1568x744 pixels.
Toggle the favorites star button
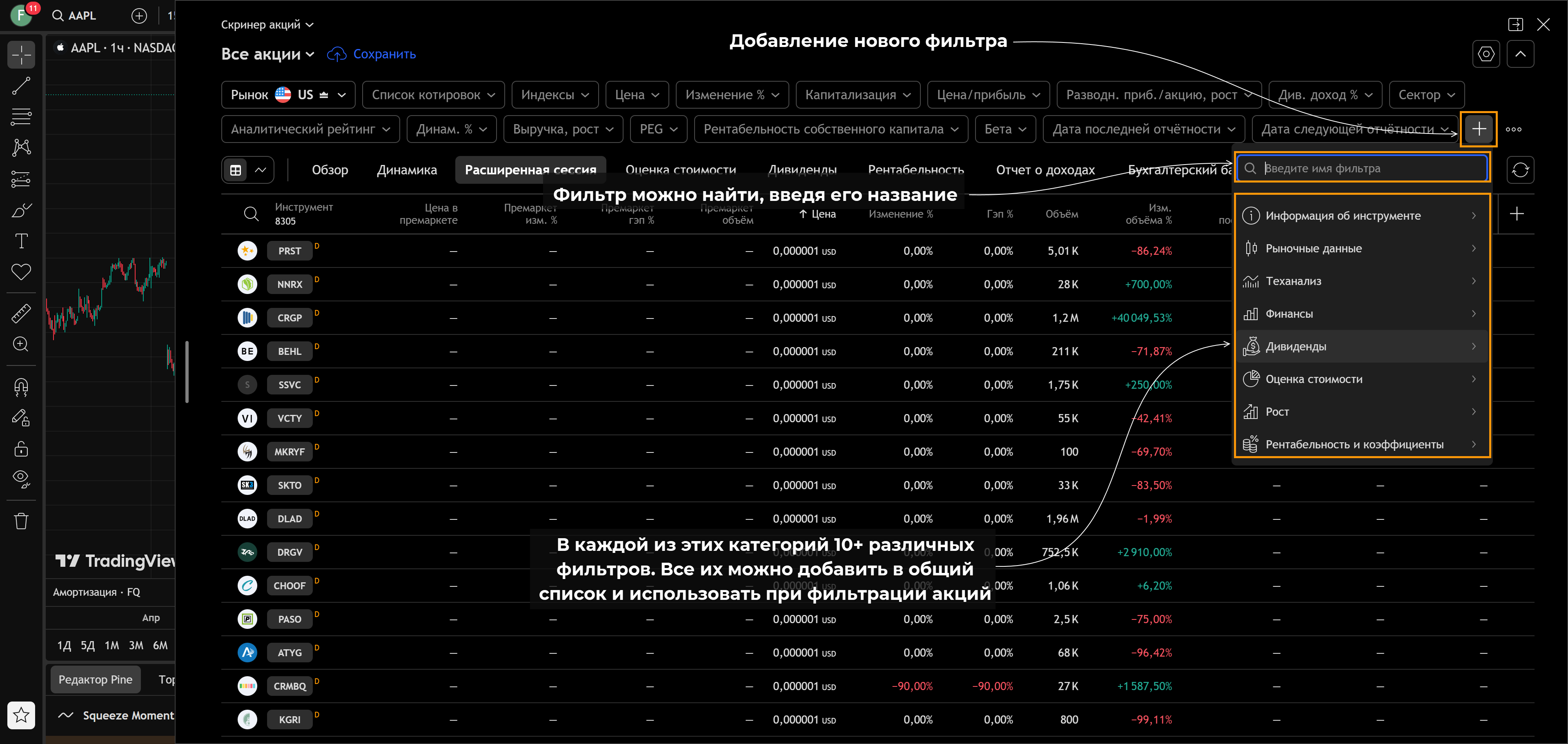click(x=21, y=715)
